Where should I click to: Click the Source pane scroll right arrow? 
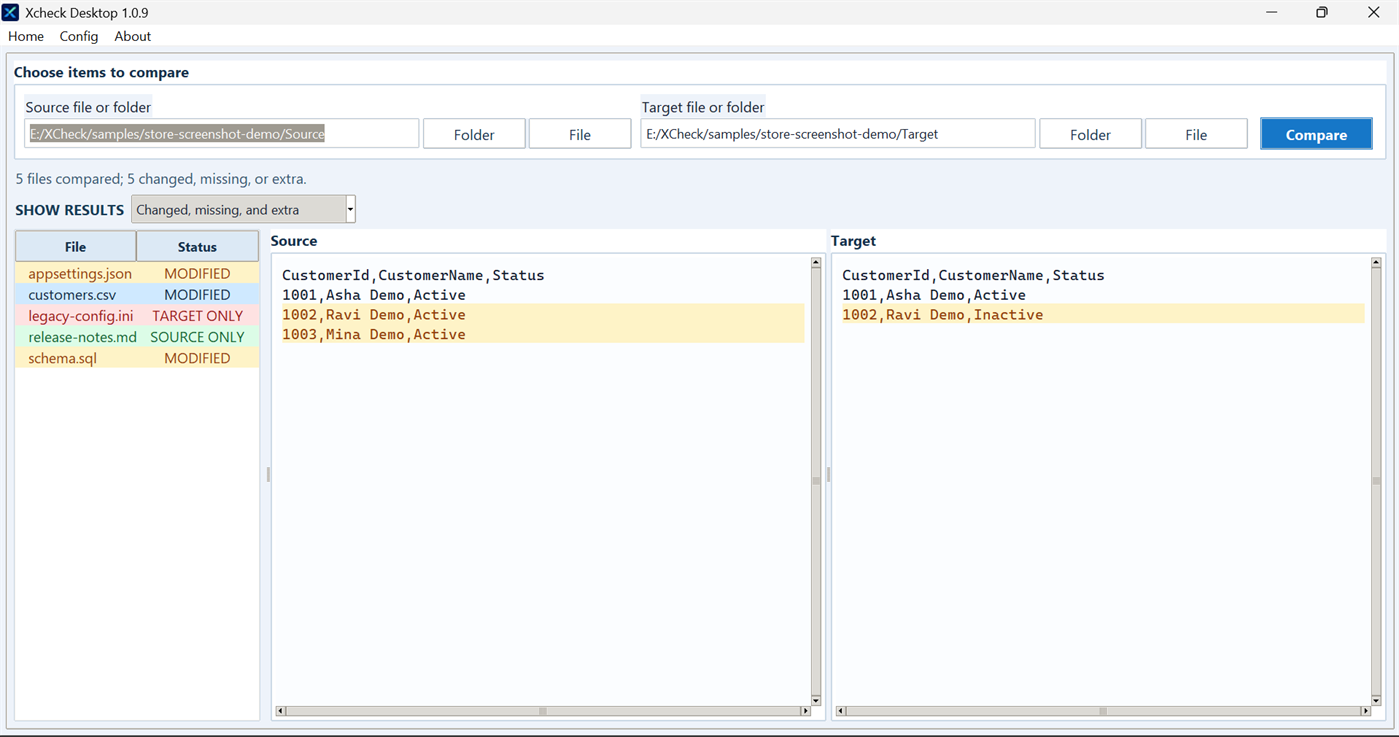tap(805, 711)
